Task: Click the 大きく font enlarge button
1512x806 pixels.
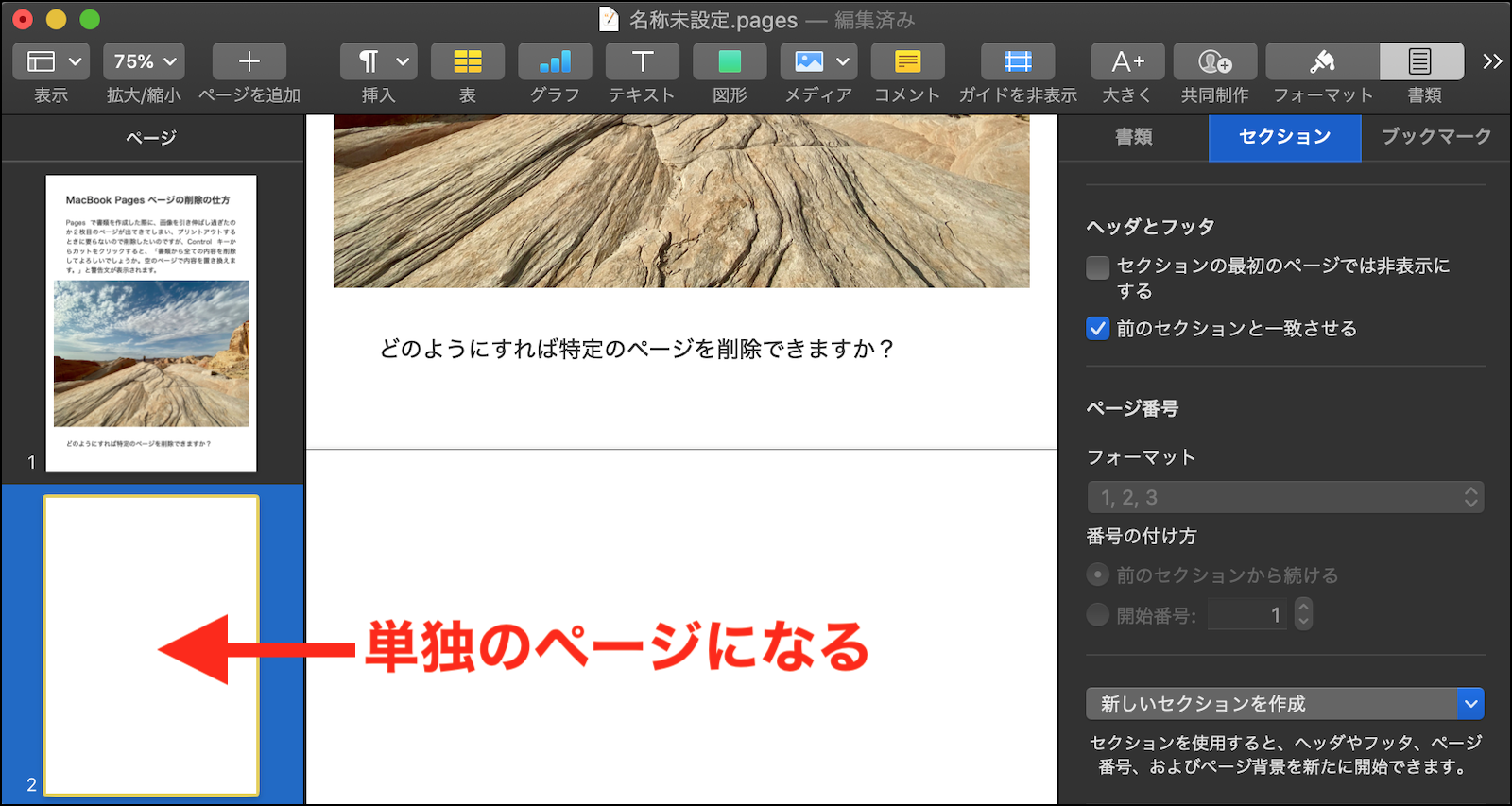Action: [x=1126, y=62]
